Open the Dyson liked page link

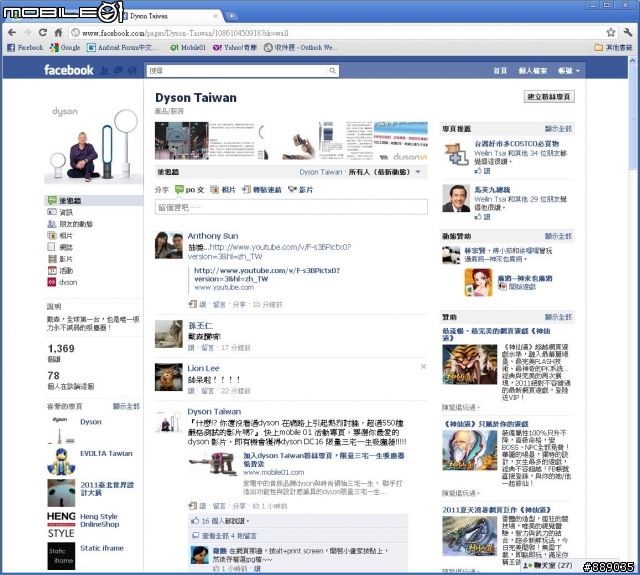(x=91, y=422)
